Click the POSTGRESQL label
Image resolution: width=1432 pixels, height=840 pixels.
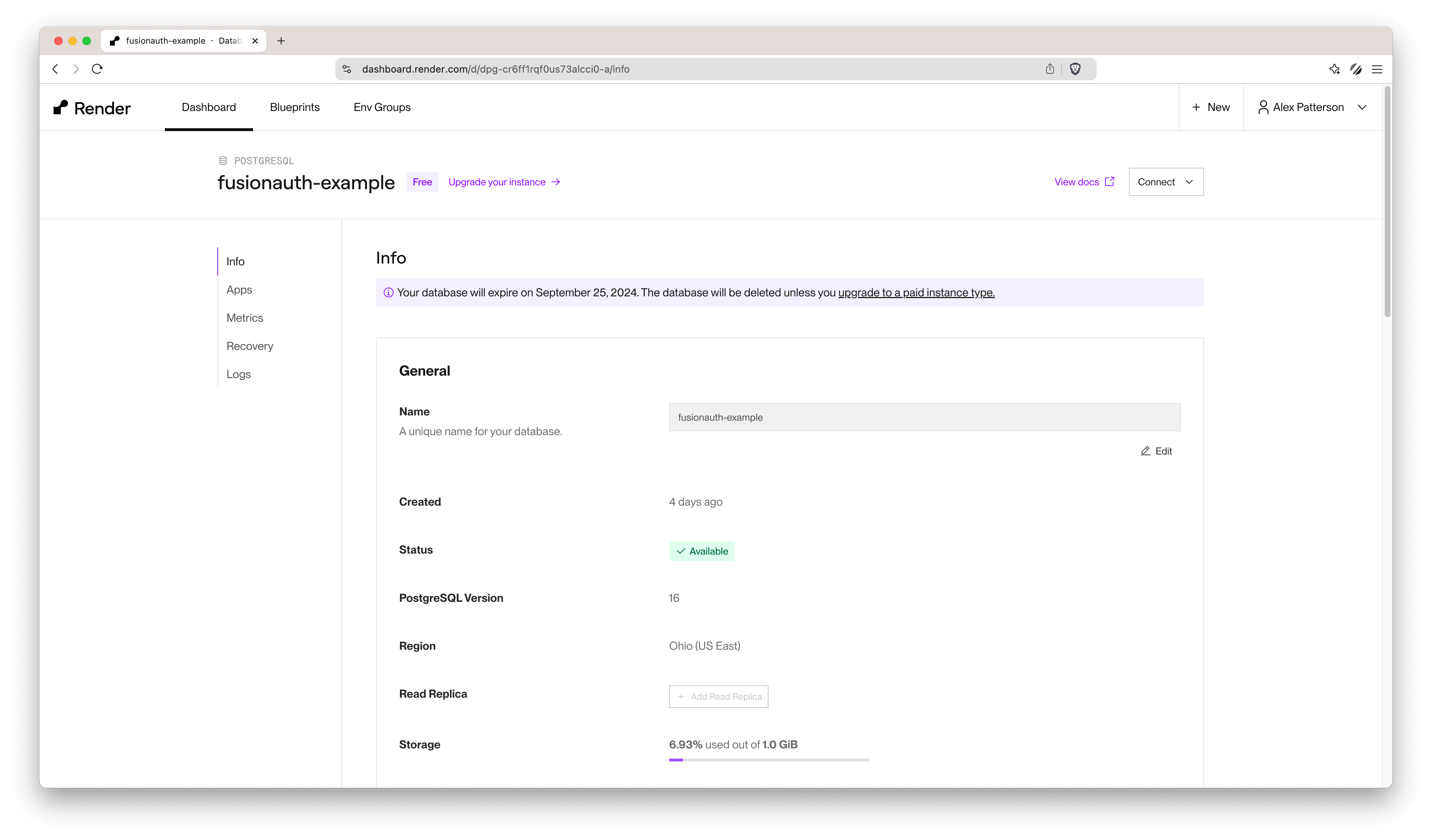264,161
